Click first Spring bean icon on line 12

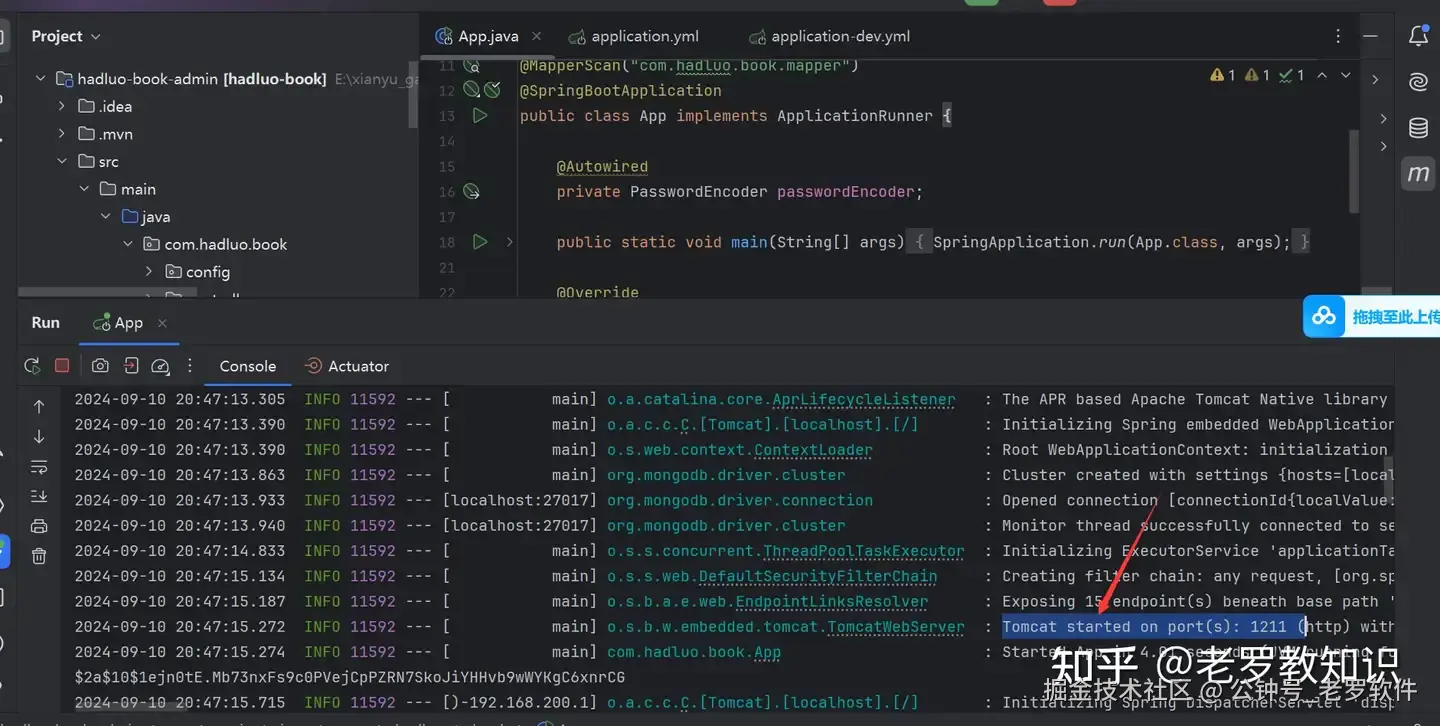coord(472,90)
